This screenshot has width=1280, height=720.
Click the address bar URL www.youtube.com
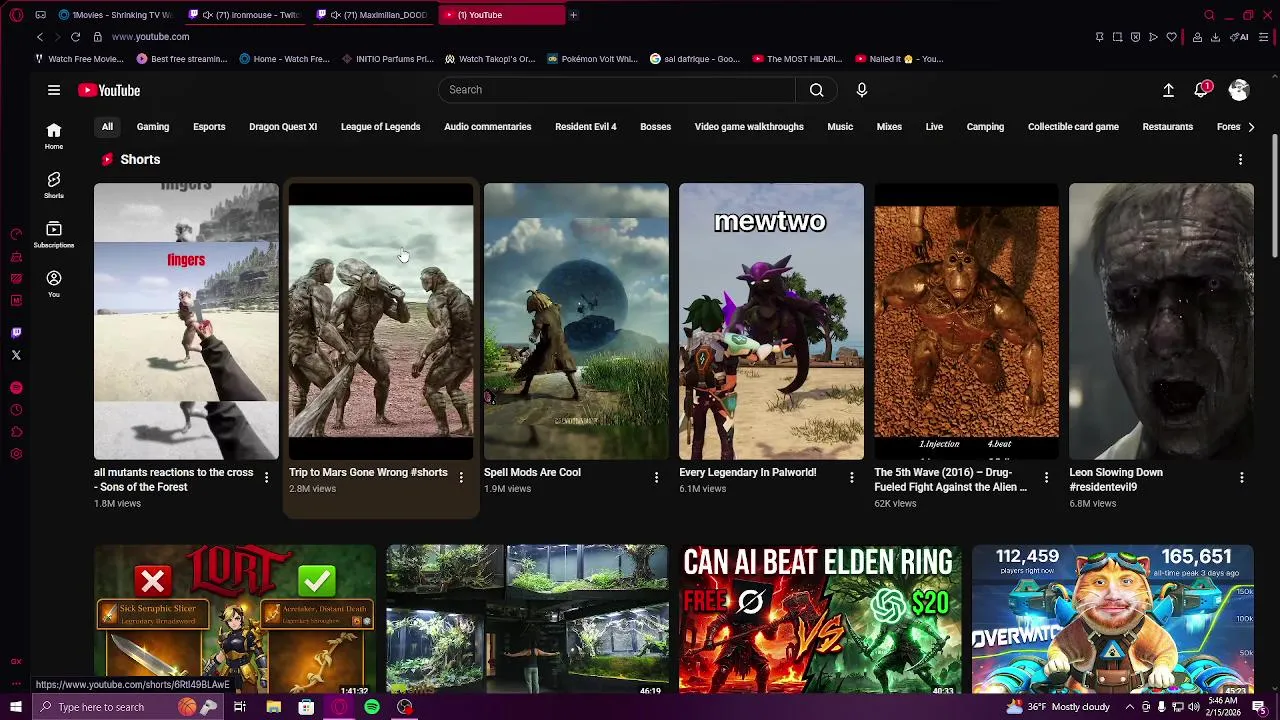pos(150,37)
